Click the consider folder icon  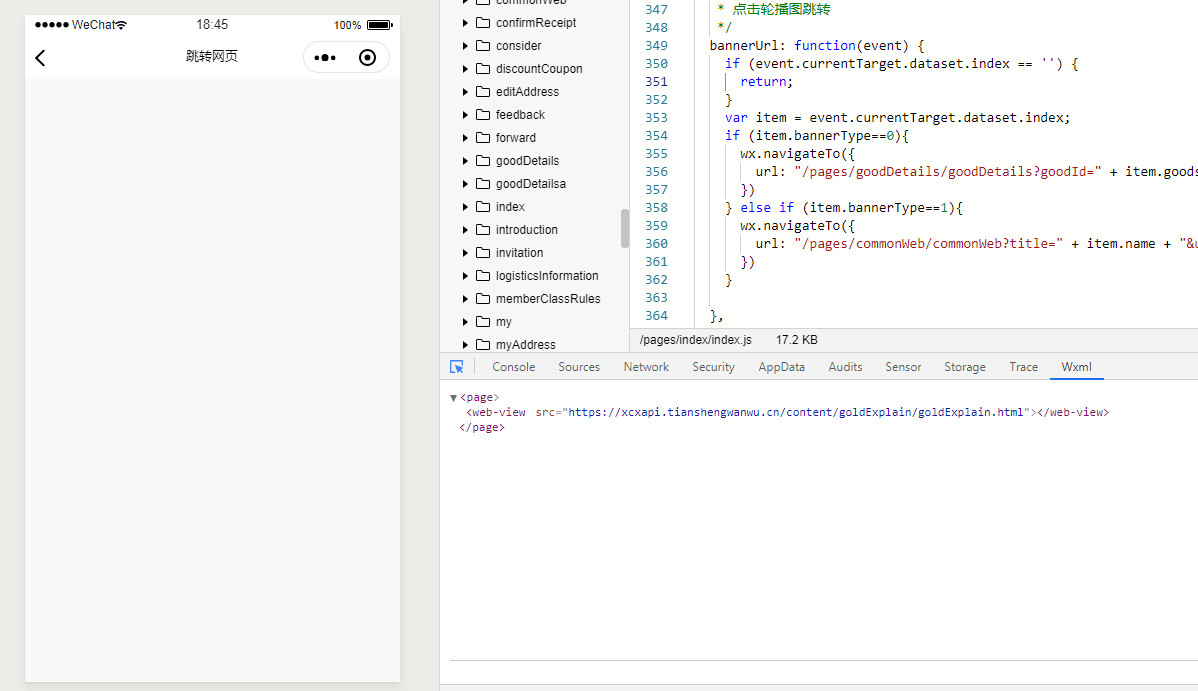point(483,46)
